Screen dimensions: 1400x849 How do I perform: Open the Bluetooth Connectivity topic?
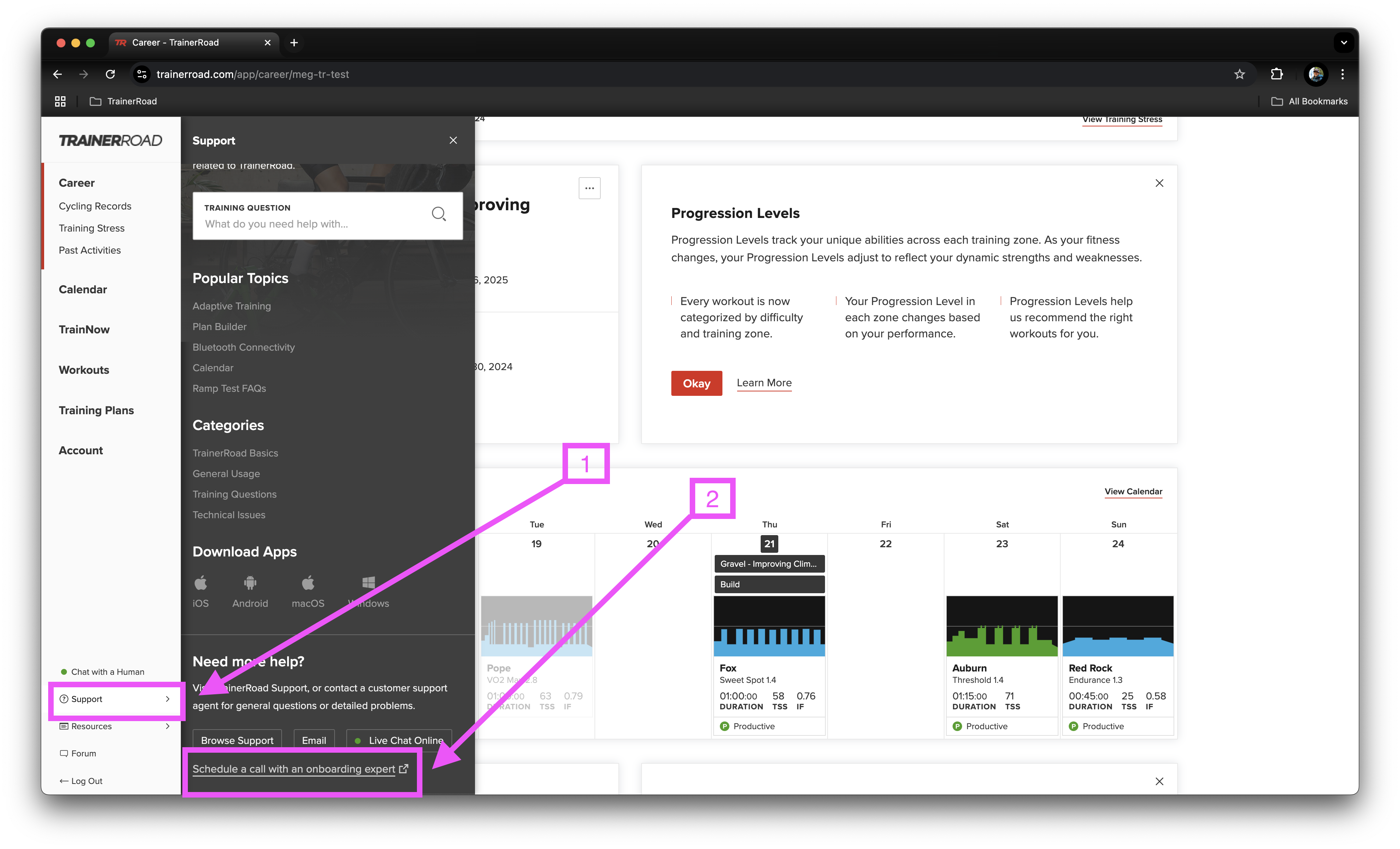pos(244,347)
